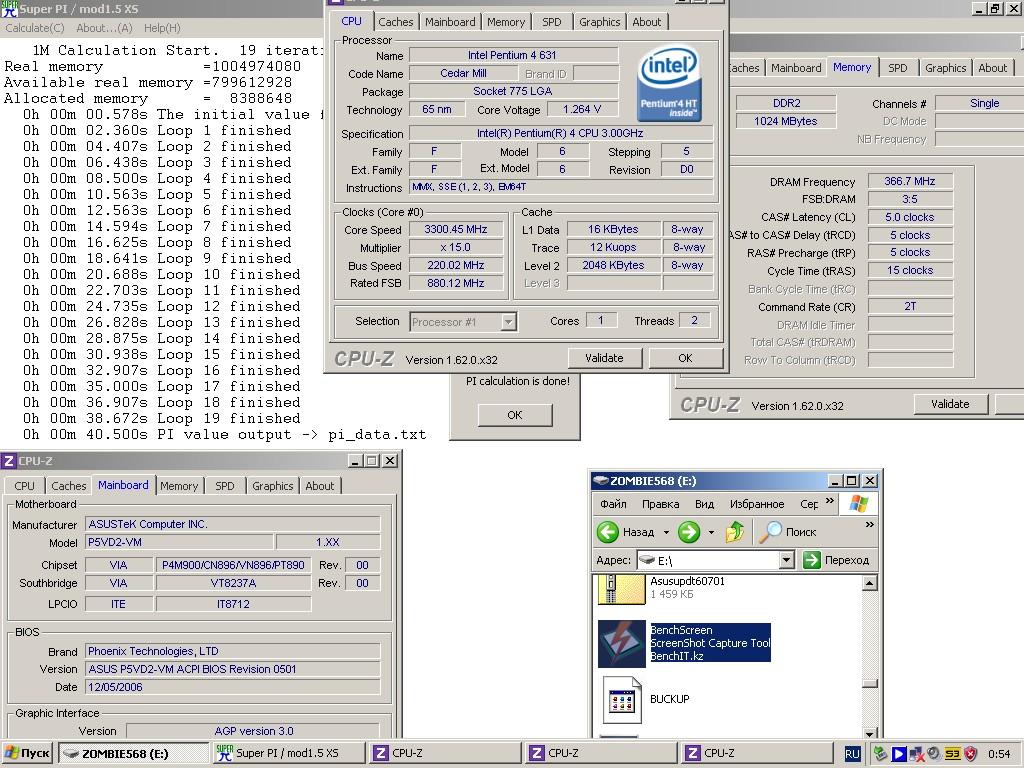Select the Asusupdt60701 zip archive icon
The height and width of the screenshot is (768, 1024).
pos(621,588)
